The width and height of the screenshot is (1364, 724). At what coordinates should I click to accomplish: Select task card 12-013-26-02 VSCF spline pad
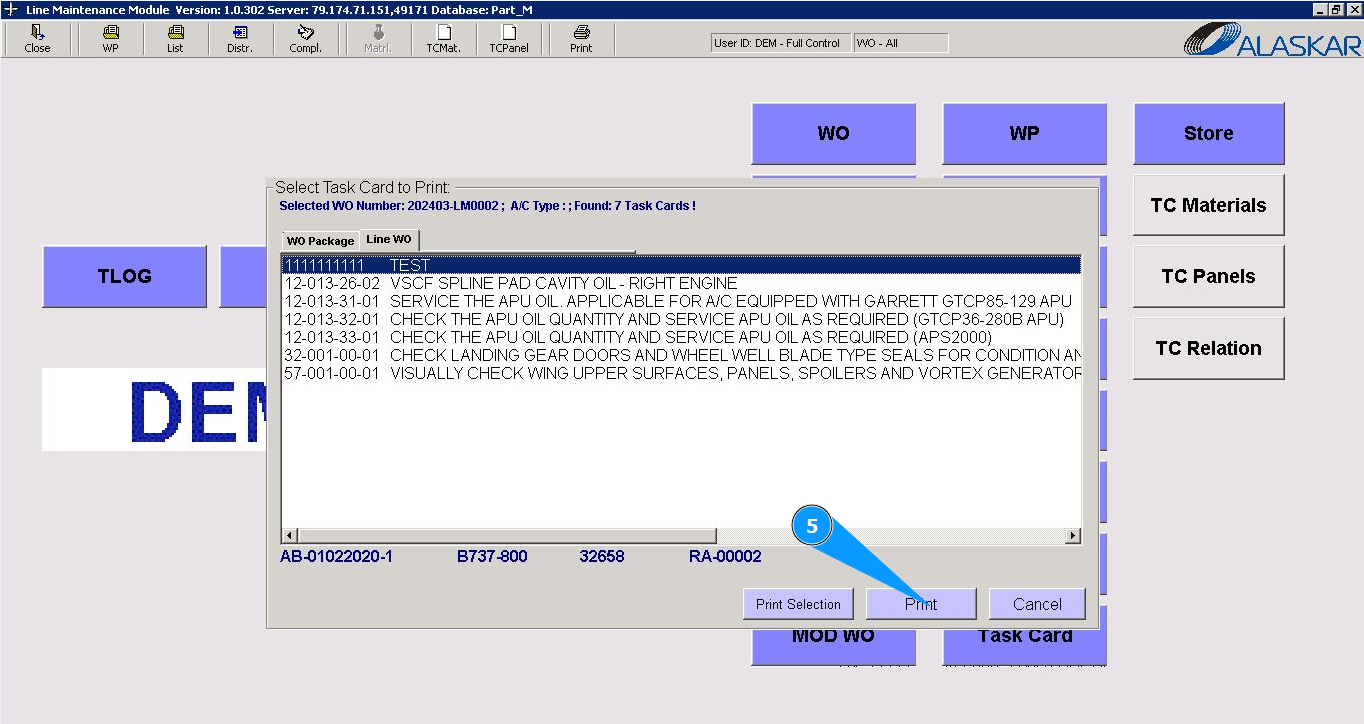pyautogui.click(x=681, y=283)
